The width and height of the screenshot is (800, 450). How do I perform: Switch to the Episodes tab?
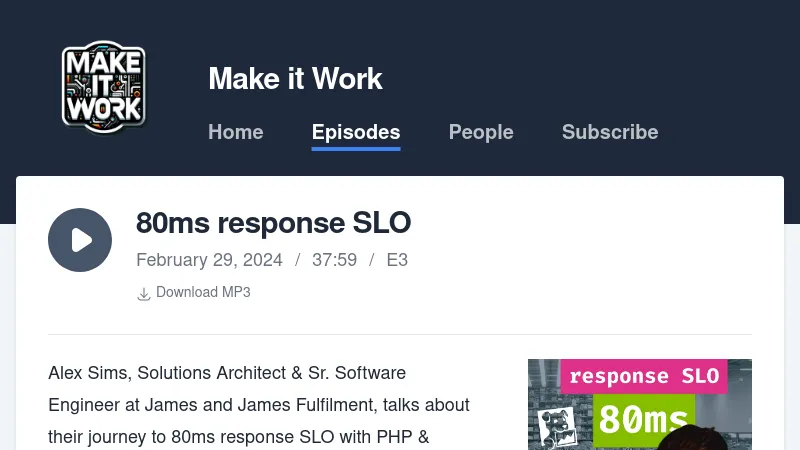[355, 132]
